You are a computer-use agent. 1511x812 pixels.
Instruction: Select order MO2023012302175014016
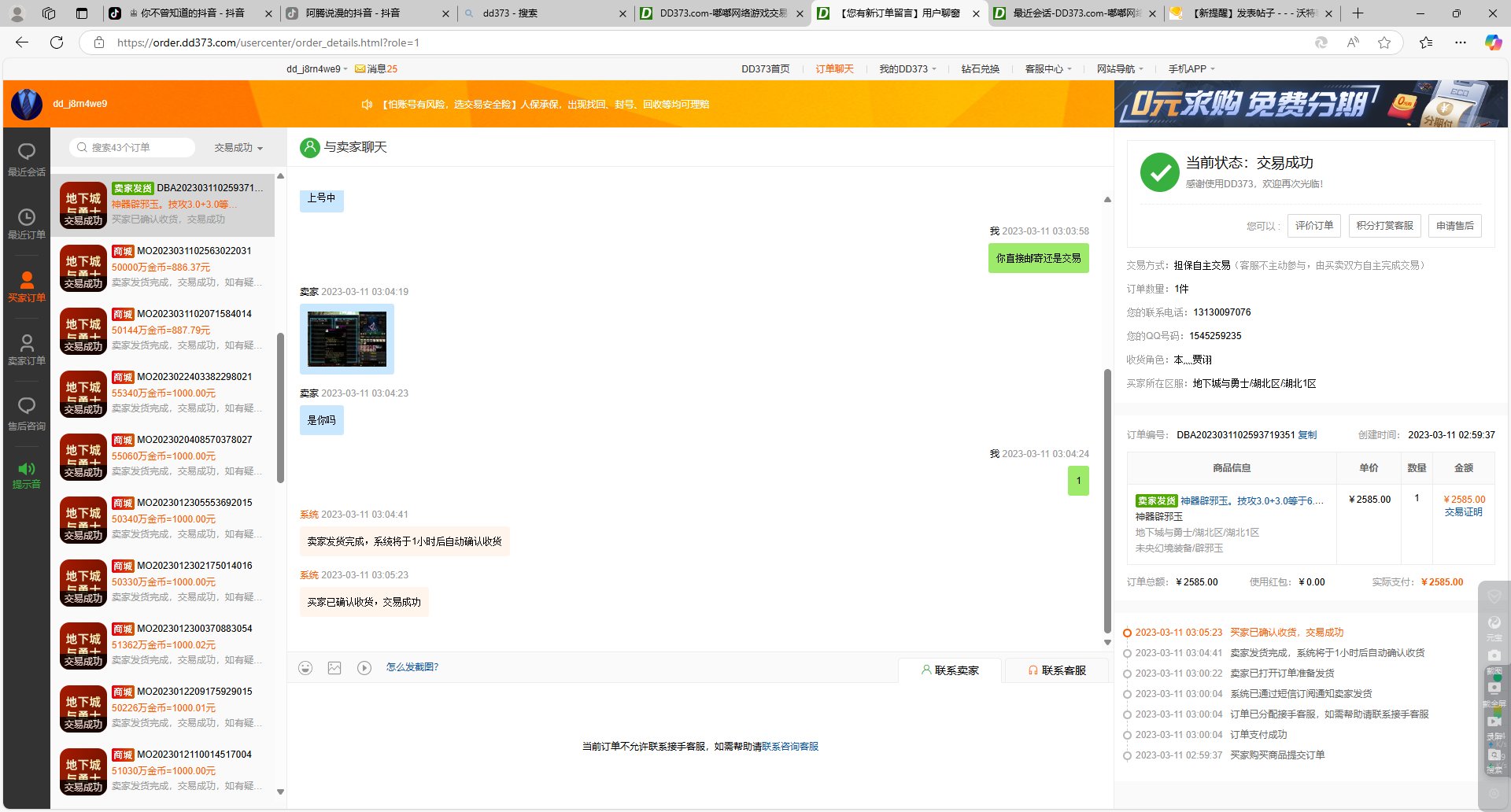point(163,582)
